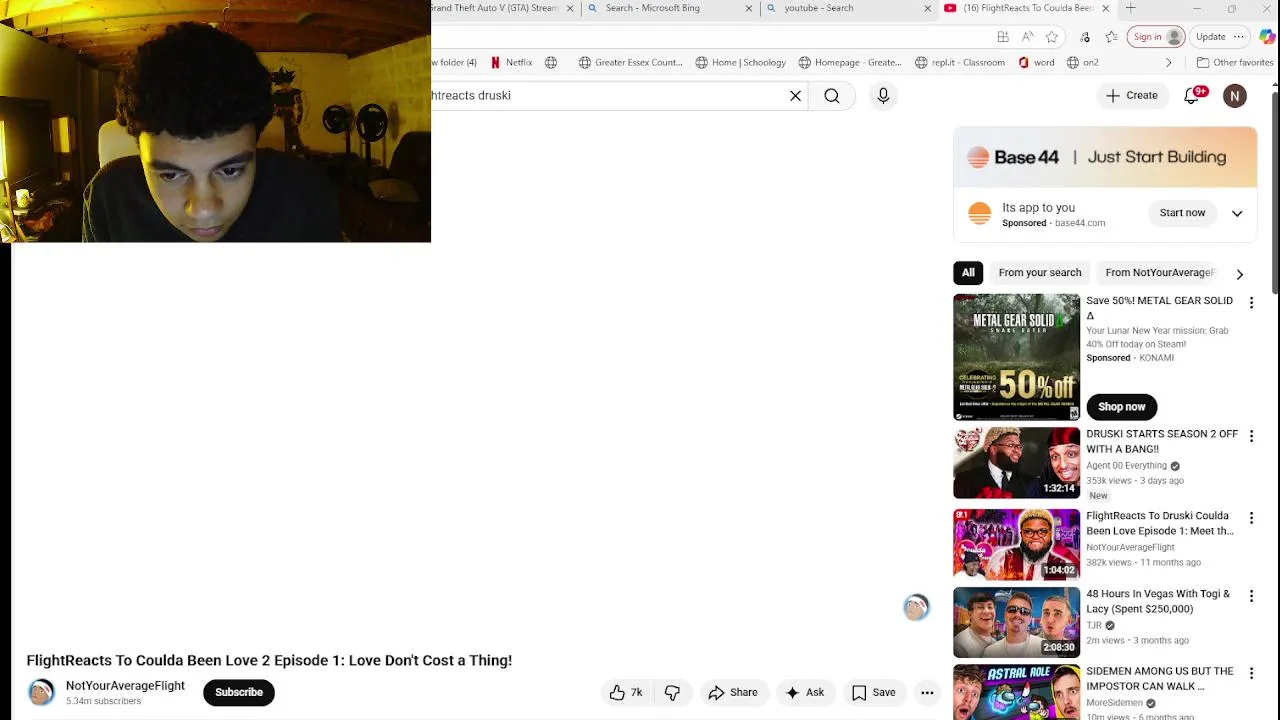The height and width of the screenshot is (720, 1280).
Task: Open the Copilot icon
Action: (1267, 37)
